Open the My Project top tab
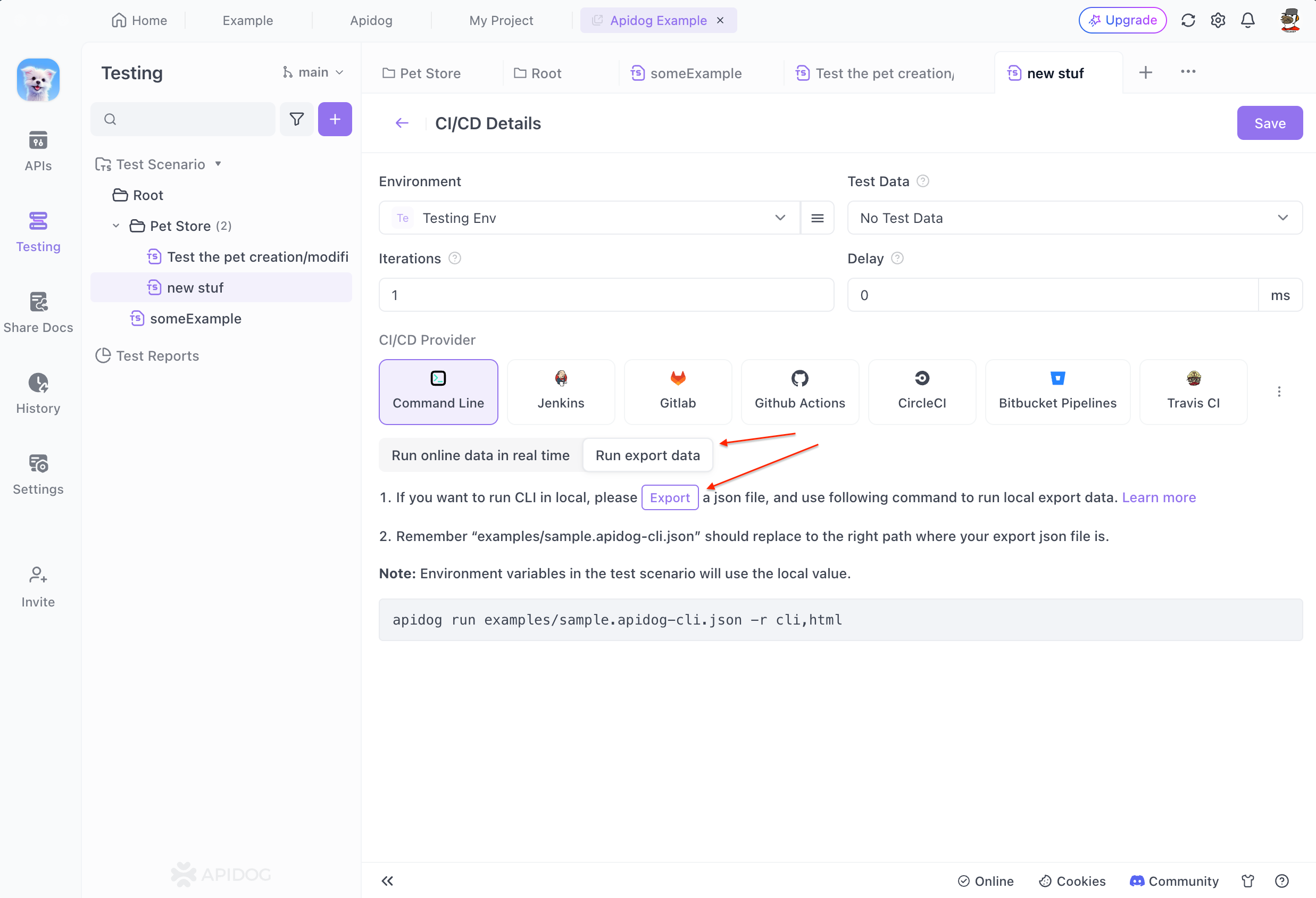The width and height of the screenshot is (1316, 898). click(x=501, y=20)
